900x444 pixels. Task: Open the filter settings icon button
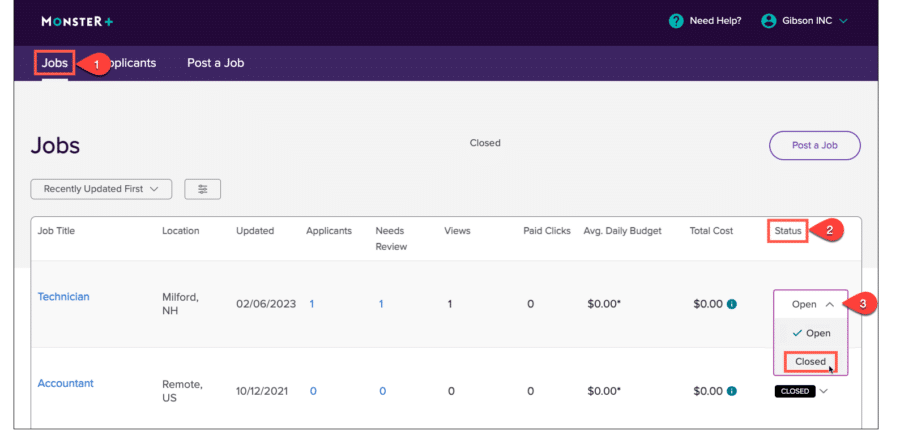203,189
